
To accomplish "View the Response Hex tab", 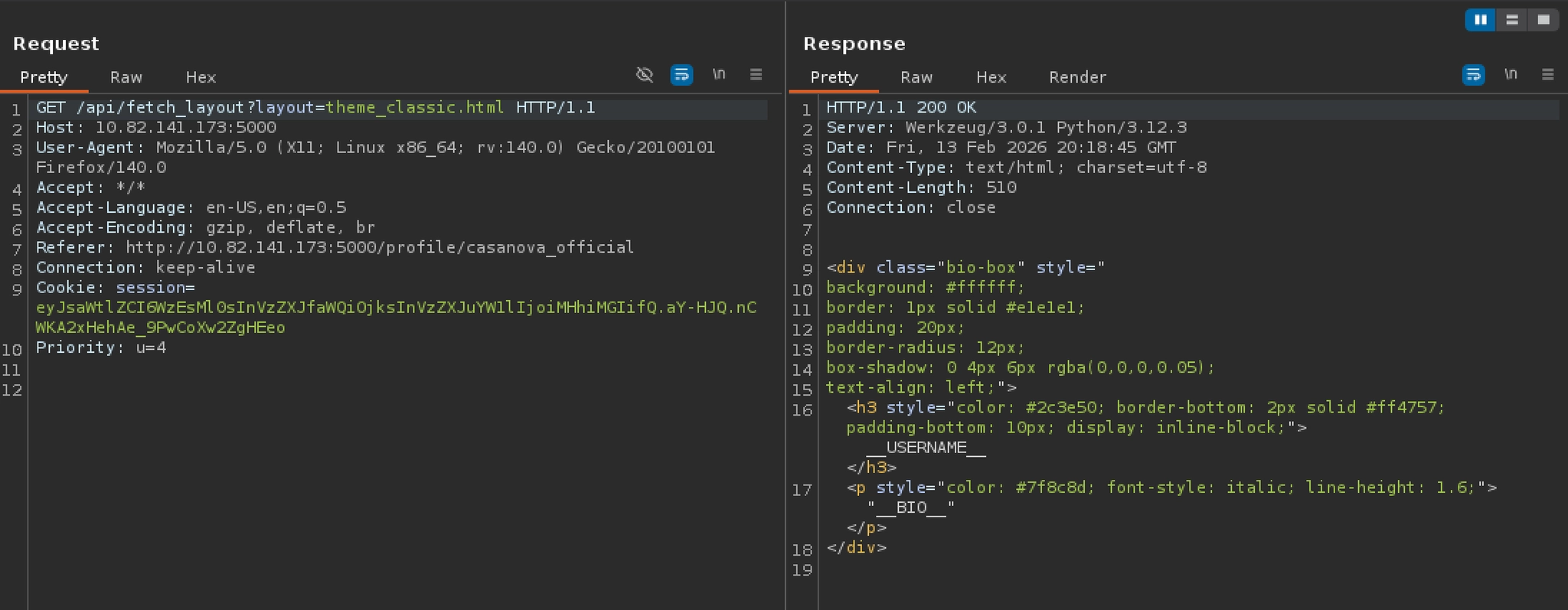I will point(991,77).
